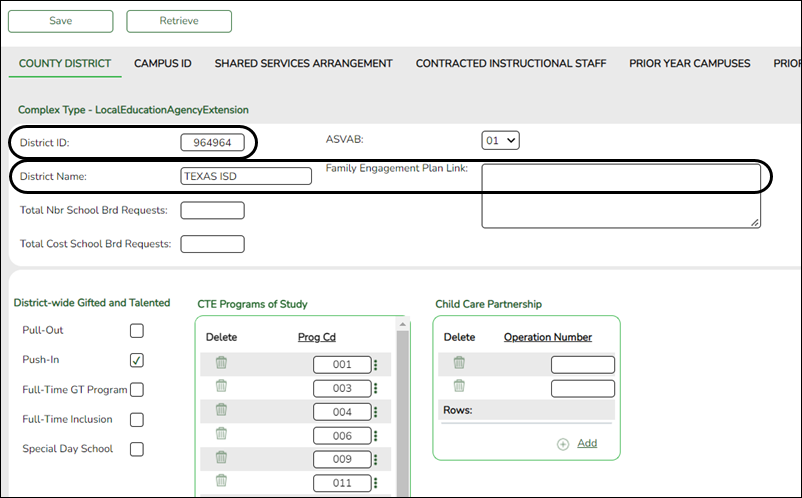Click the CTE Programs list scrollbar thumb
Viewport: 802px width, 498px height.
403,414
